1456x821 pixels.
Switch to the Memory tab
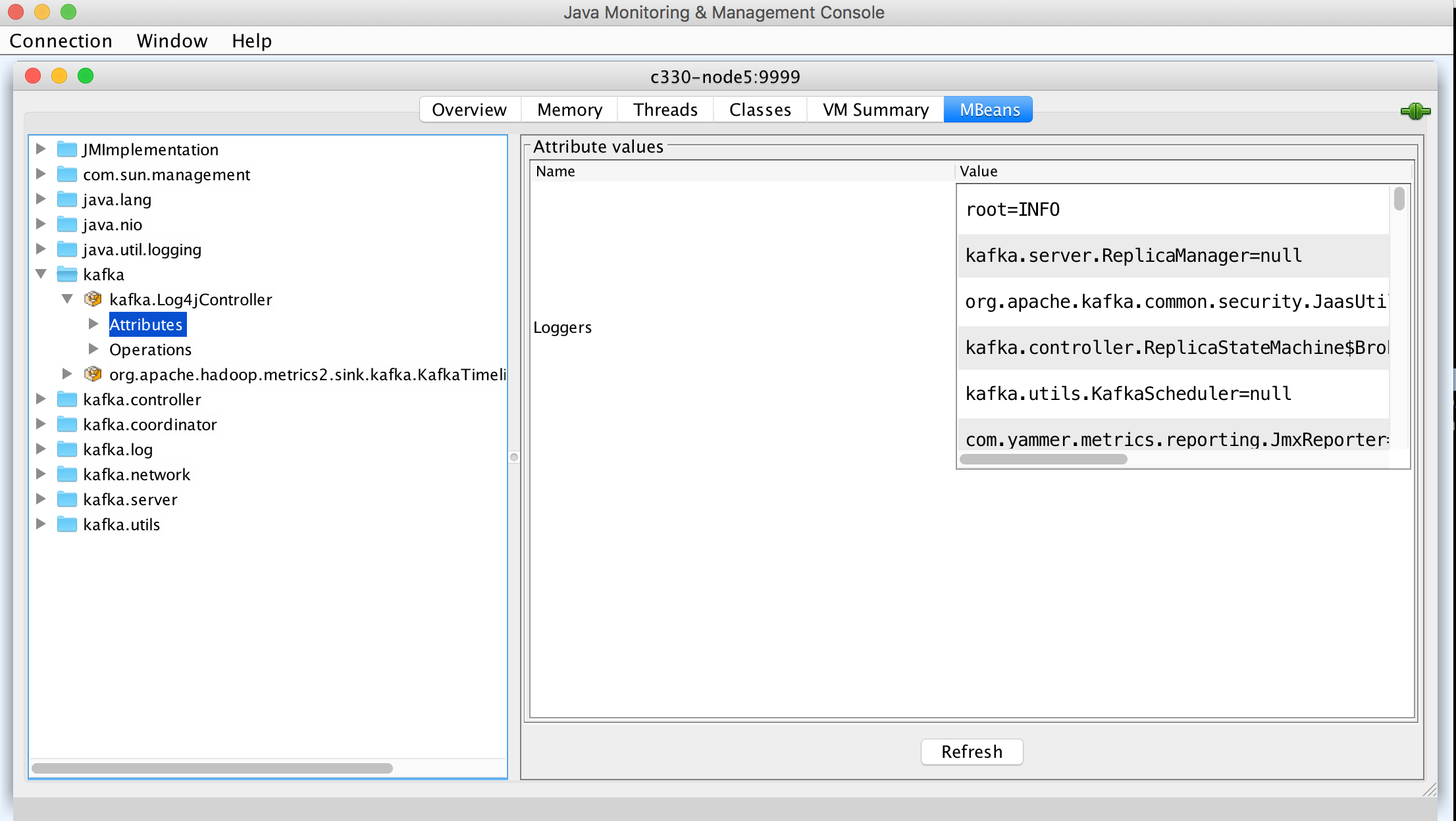[568, 109]
